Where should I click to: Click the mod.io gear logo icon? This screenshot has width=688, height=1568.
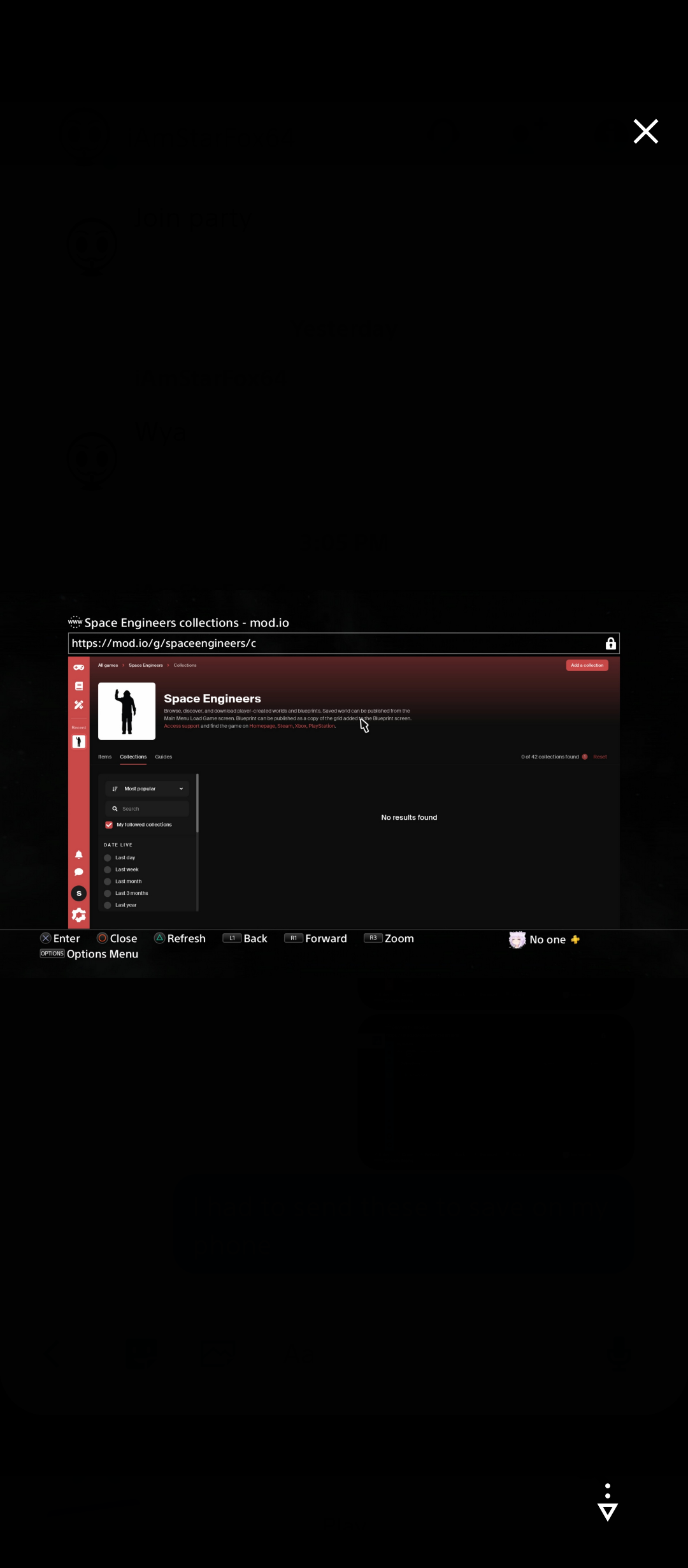[x=78, y=915]
